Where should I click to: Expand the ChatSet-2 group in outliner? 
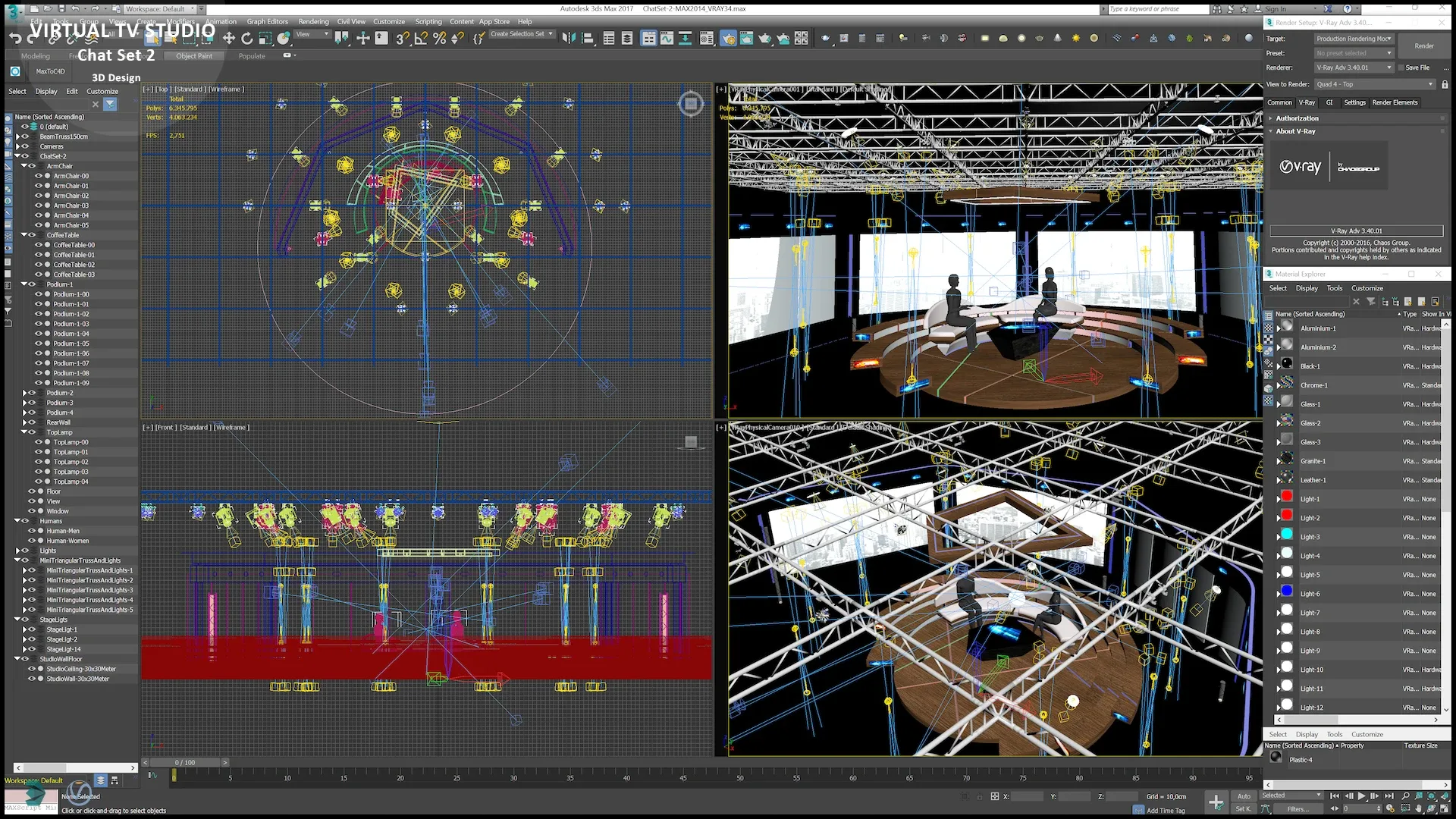point(19,156)
